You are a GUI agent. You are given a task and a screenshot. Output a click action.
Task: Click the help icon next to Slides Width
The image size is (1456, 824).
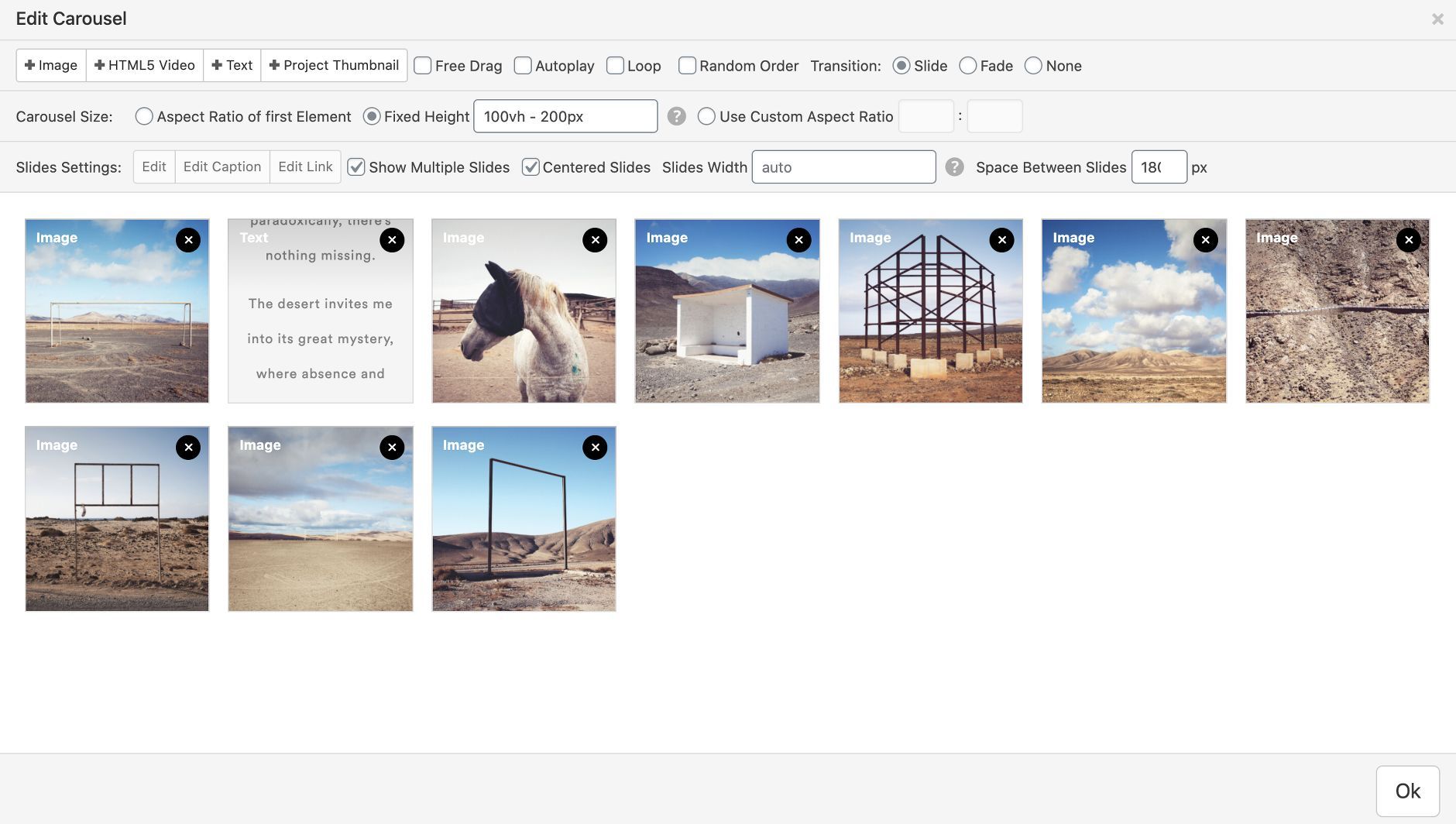954,167
